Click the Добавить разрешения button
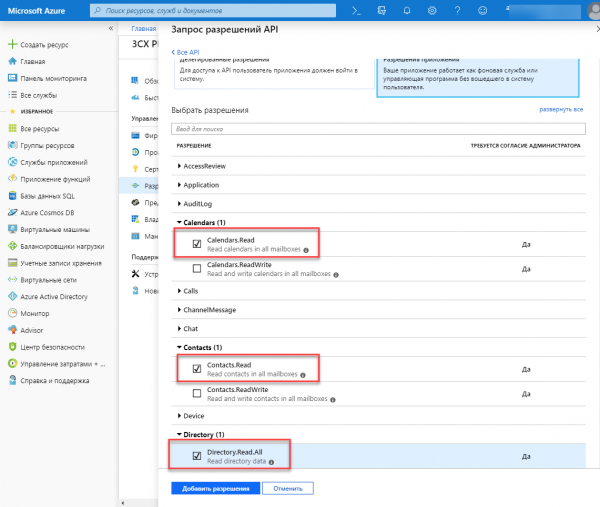Image resolution: width=600 pixels, height=507 pixels. [216, 488]
